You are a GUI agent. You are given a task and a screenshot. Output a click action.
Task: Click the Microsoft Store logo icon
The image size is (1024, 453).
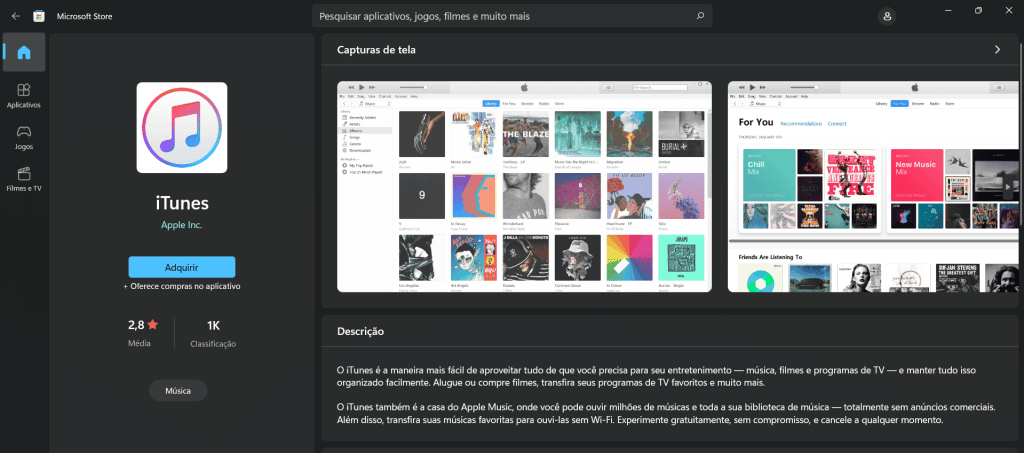pyautogui.click(x=39, y=16)
